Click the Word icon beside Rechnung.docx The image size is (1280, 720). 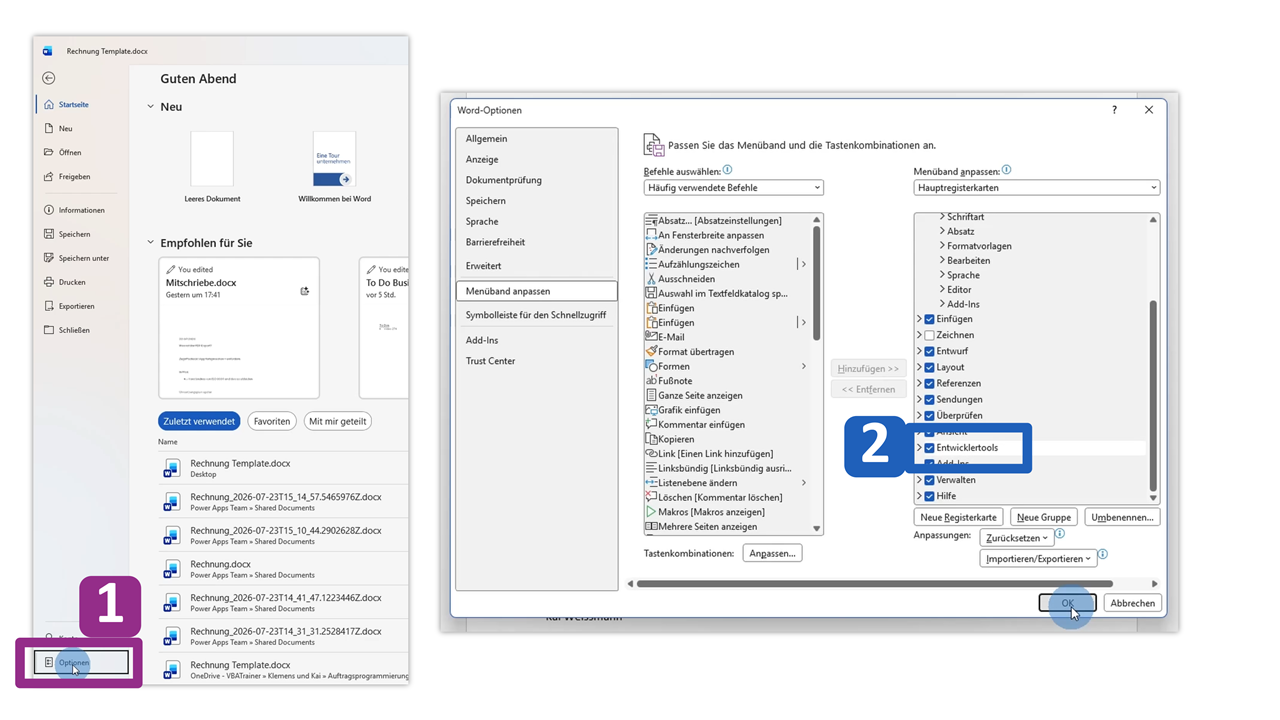pyautogui.click(x=172, y=569)
